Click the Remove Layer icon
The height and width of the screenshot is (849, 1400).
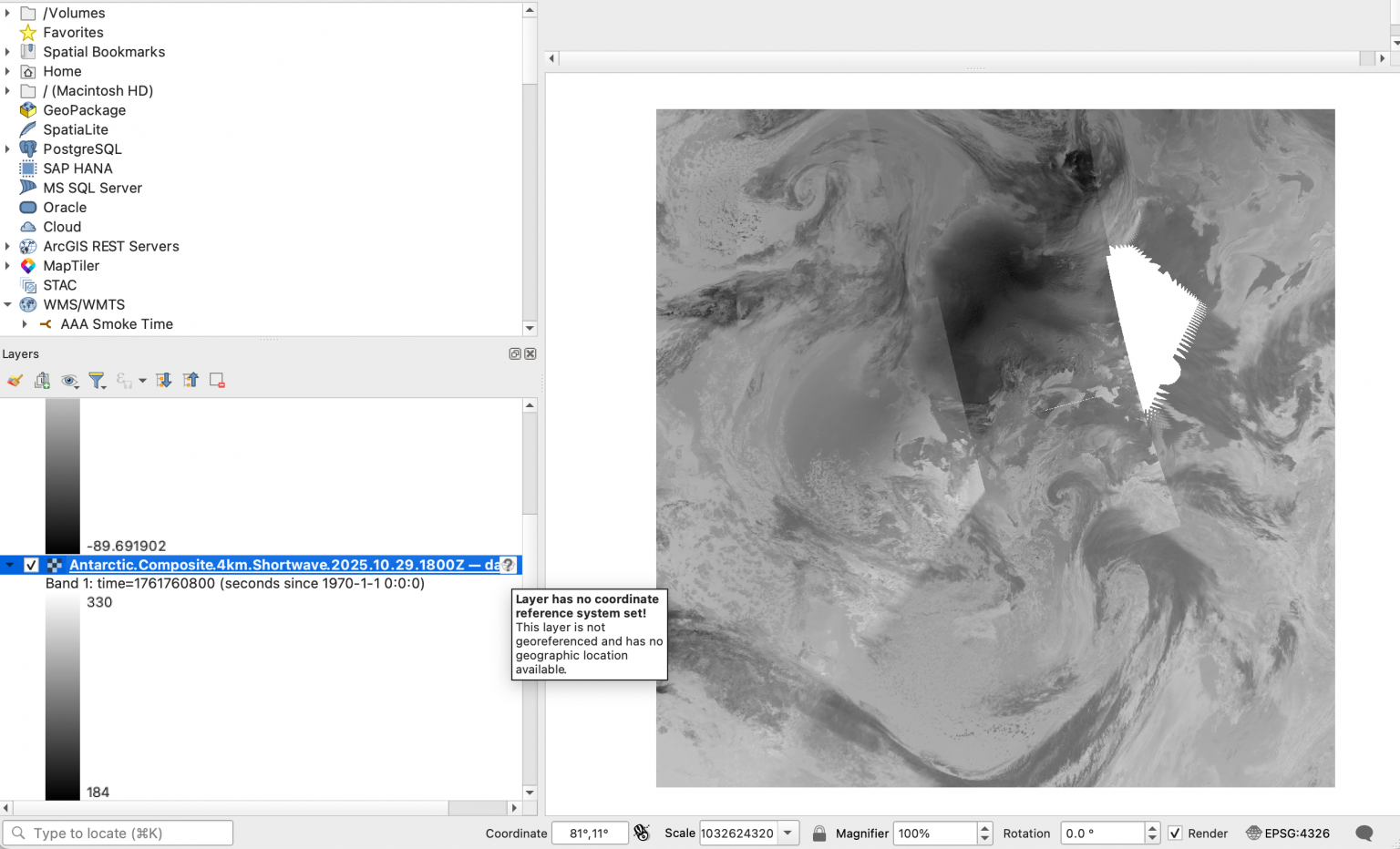pyautogui.click(x=217, y=381)
